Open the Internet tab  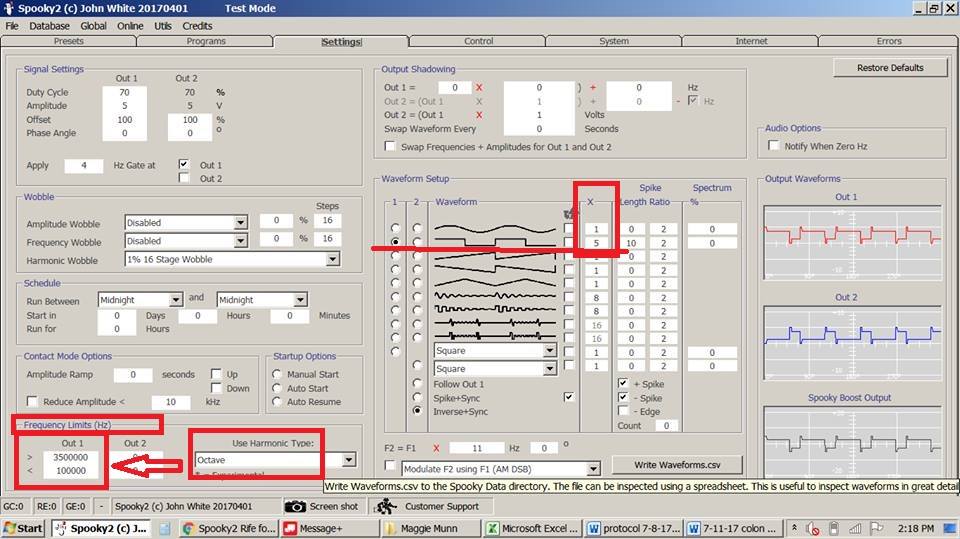coord(751,41)
